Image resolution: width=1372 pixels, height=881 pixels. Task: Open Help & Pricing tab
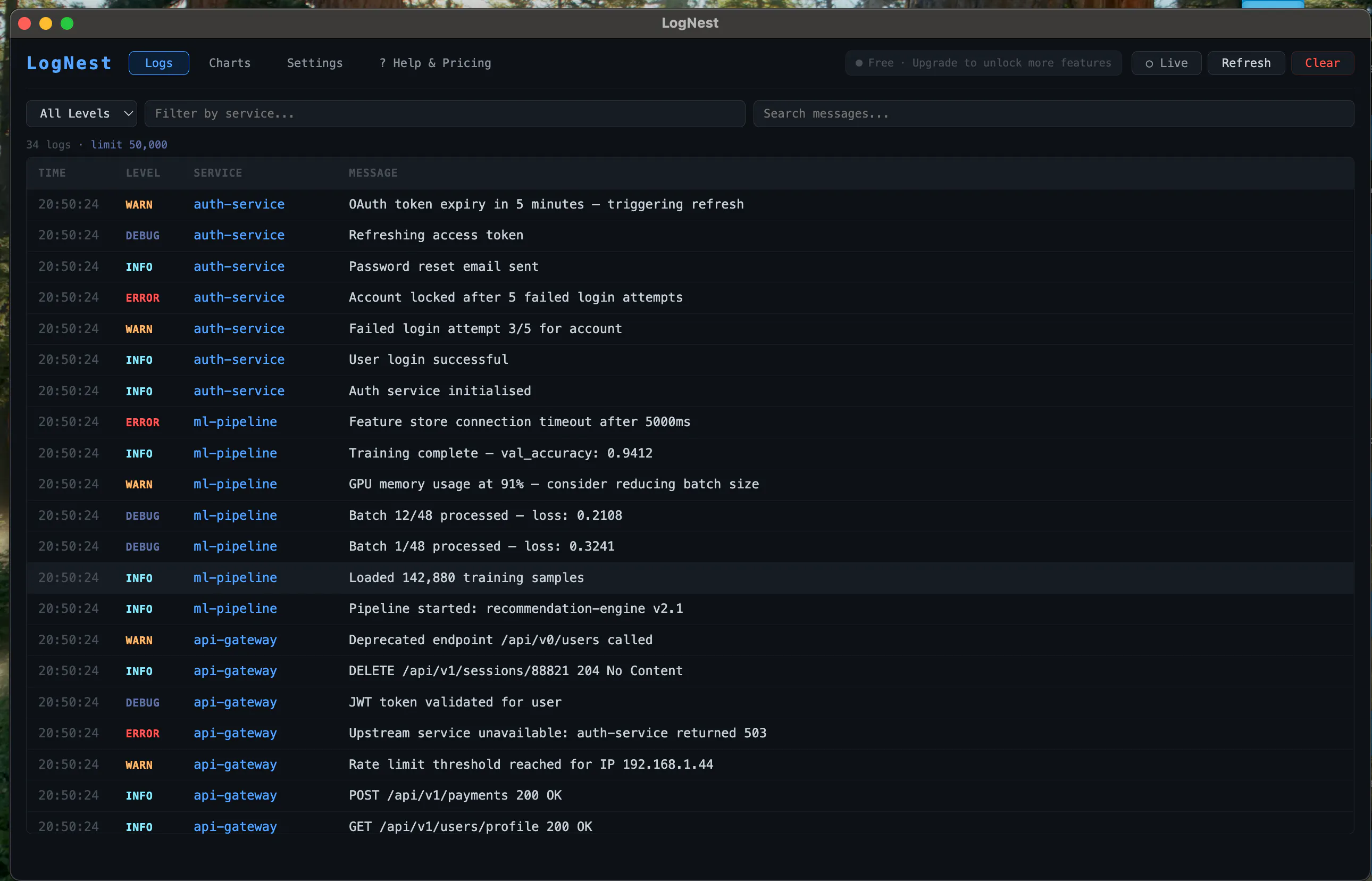435,63
